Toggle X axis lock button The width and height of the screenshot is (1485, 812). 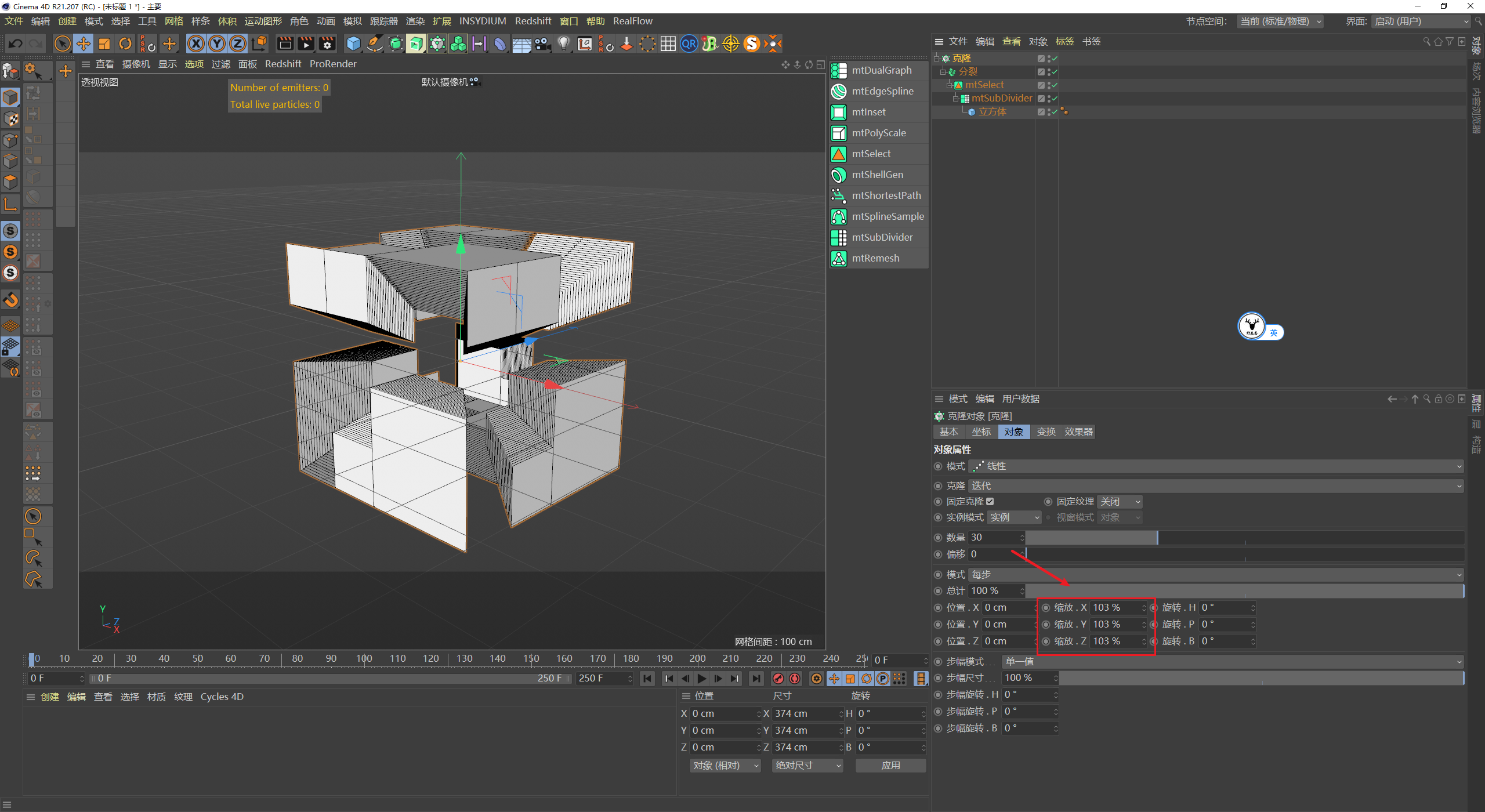(x=196, y=43)
